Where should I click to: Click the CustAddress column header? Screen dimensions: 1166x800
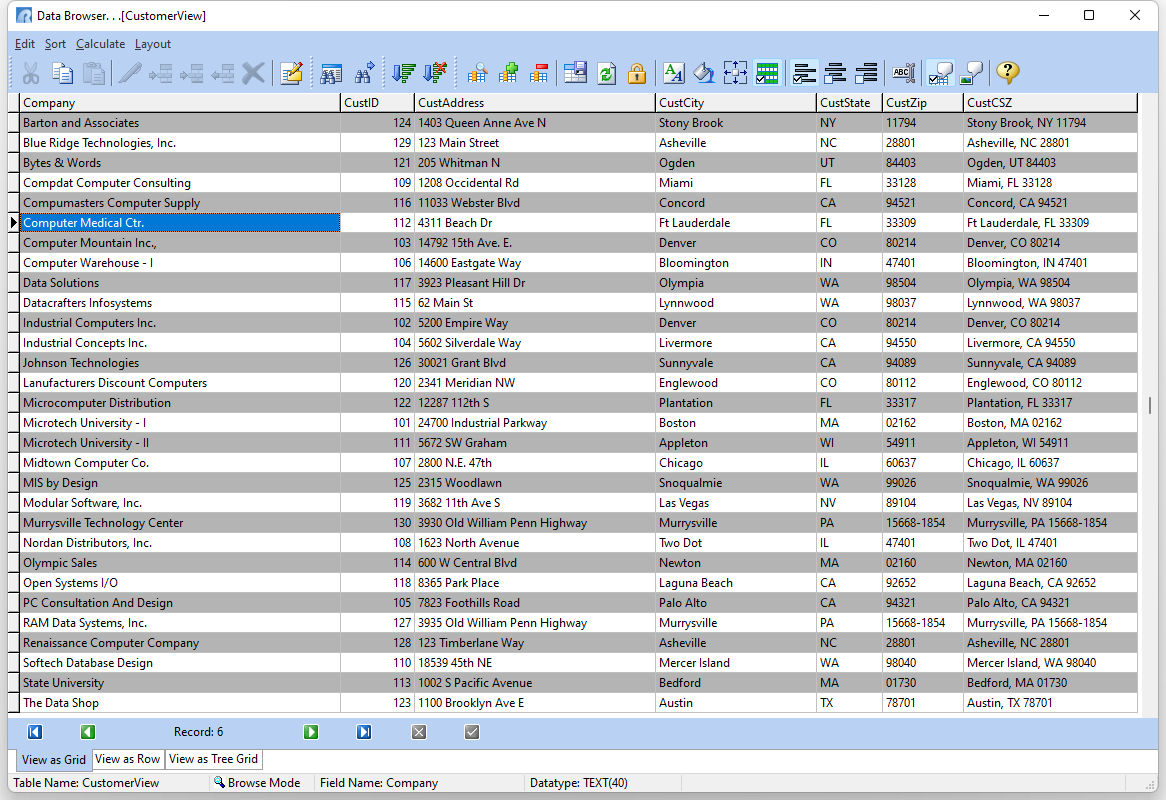coord(535,103)
